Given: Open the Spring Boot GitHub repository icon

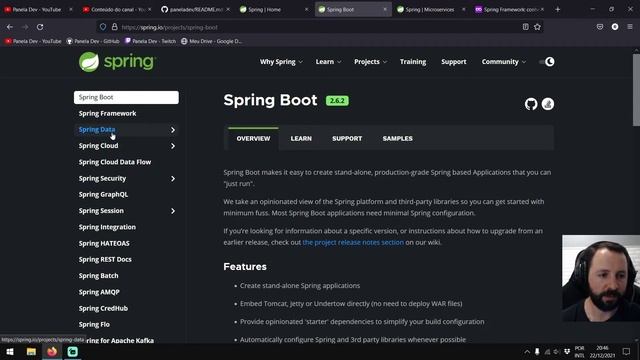Looking at the screenshot, I should point(531,104).
